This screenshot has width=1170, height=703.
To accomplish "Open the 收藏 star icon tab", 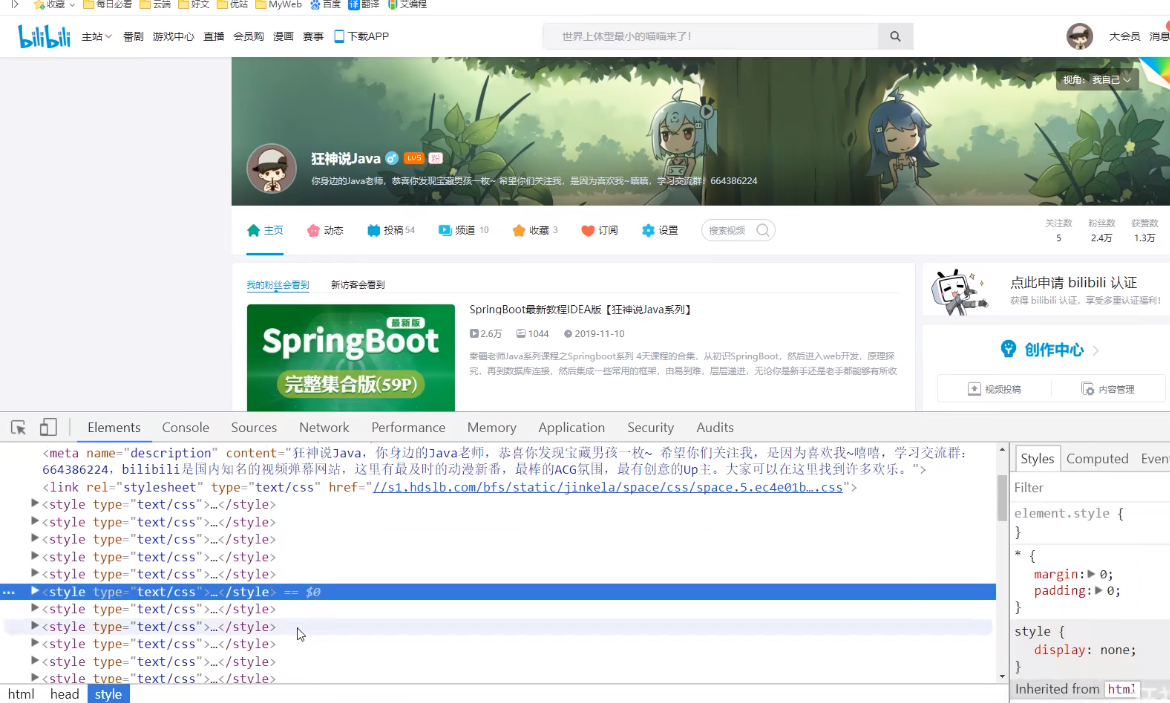I will point(519,230).
